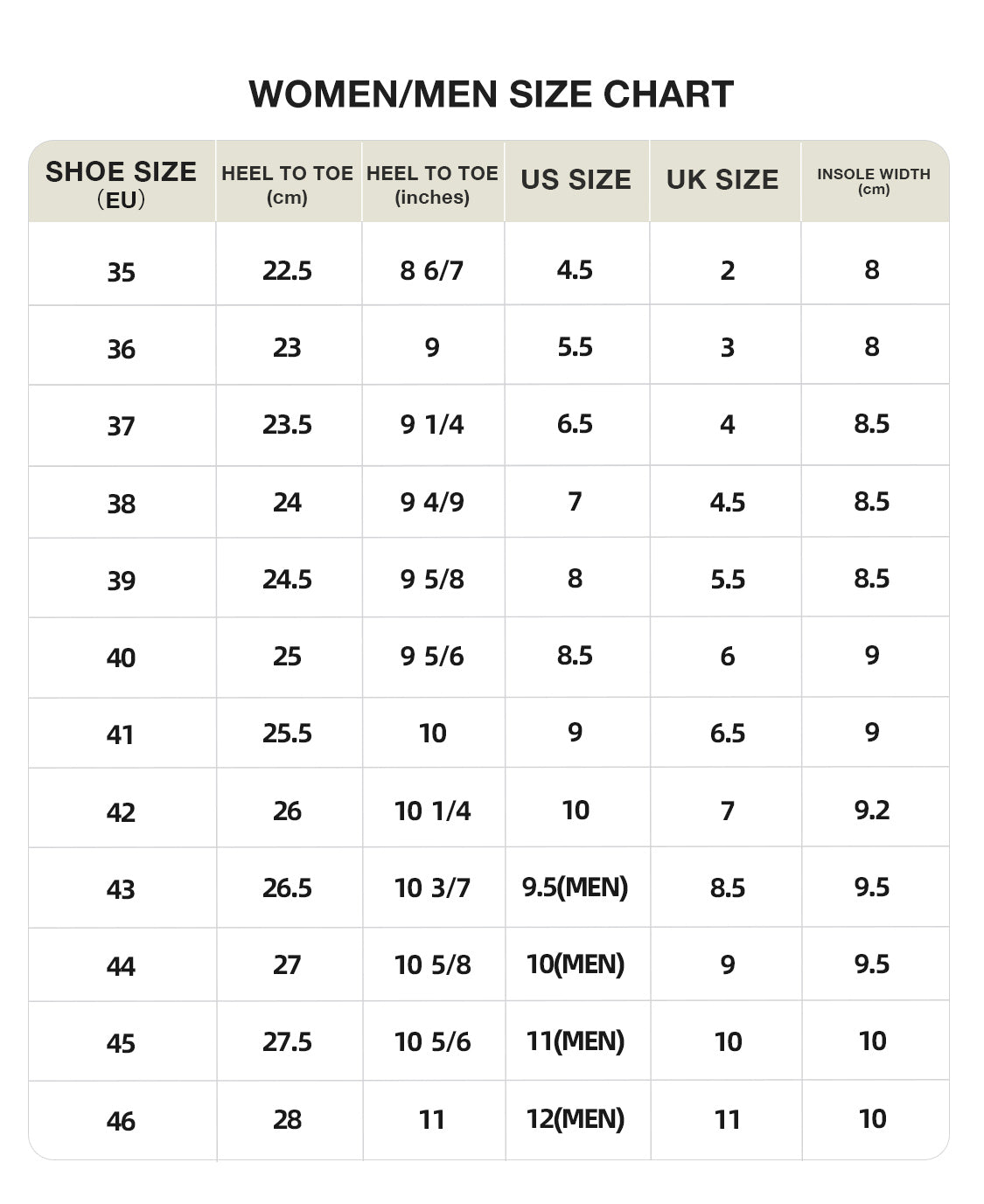Click the 11(MEN) US size cell

576,1040
